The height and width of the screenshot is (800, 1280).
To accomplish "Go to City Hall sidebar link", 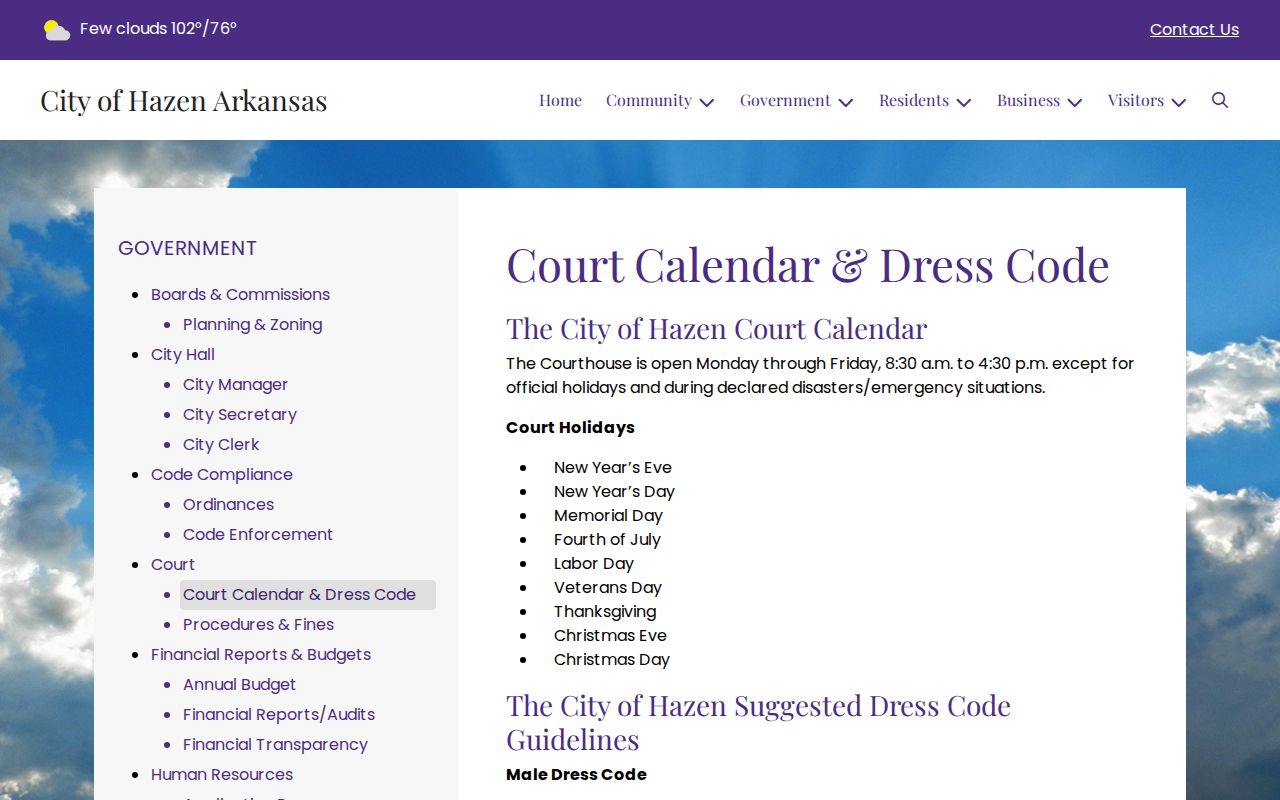I will pos(183,354).
